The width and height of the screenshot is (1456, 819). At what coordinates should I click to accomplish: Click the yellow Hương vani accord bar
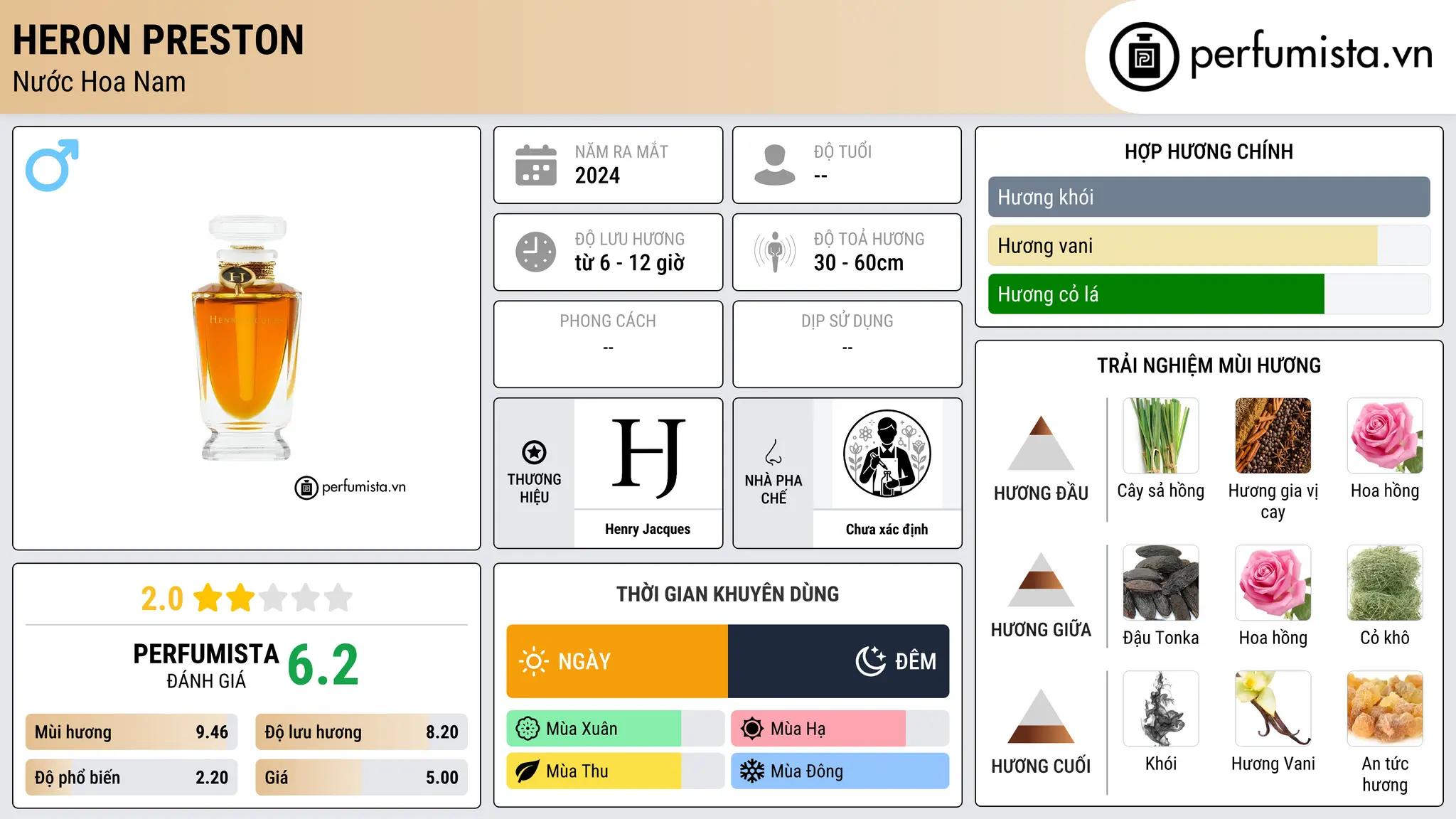[x=1209, y=245]
